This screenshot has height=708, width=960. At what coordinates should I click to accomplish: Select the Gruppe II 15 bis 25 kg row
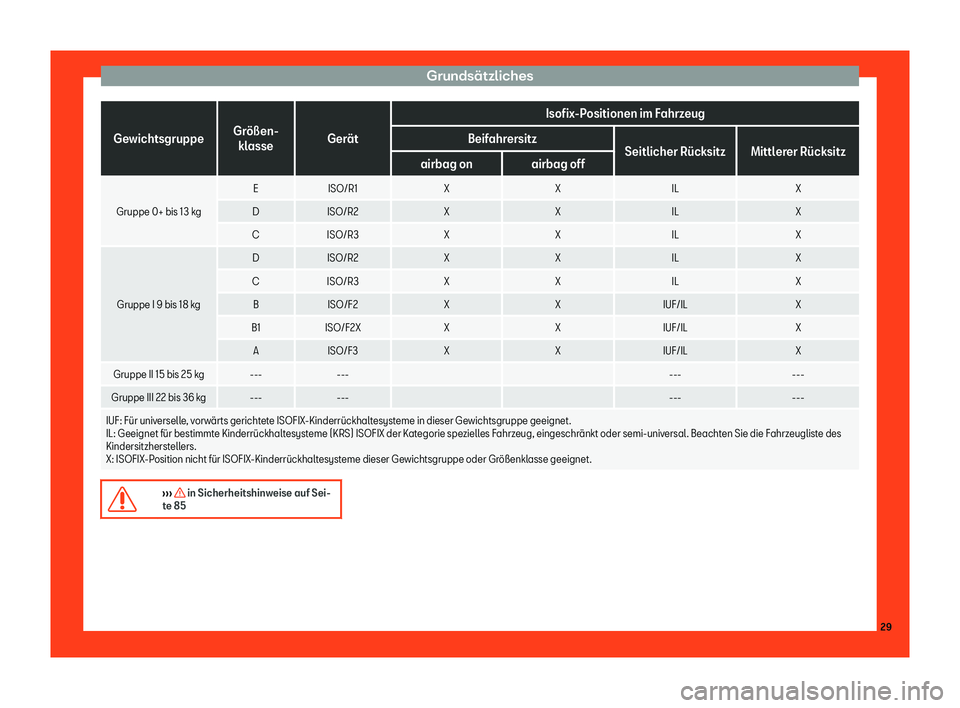(479, 374)
